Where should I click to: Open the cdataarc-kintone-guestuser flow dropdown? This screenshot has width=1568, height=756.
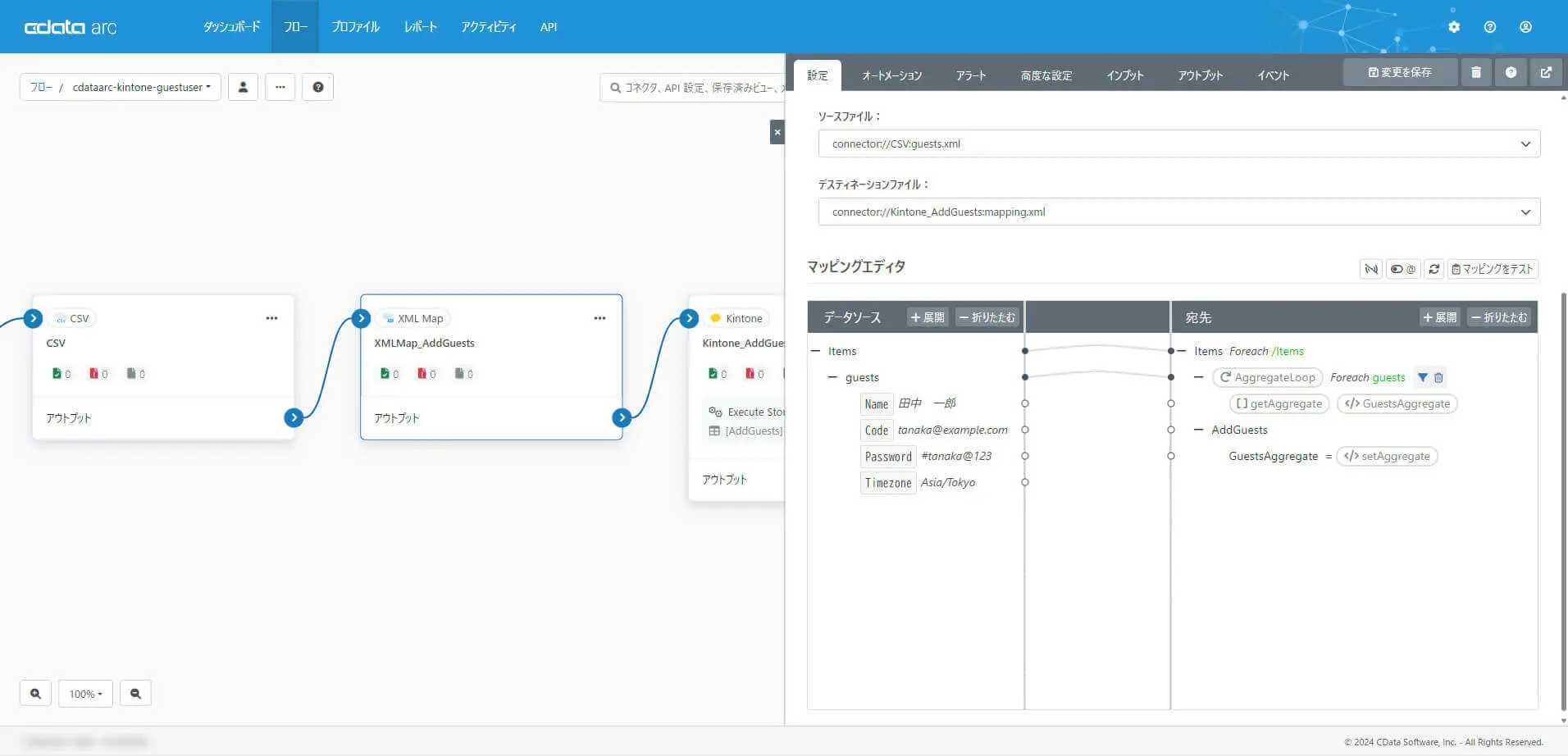click(x=141, y=87)
